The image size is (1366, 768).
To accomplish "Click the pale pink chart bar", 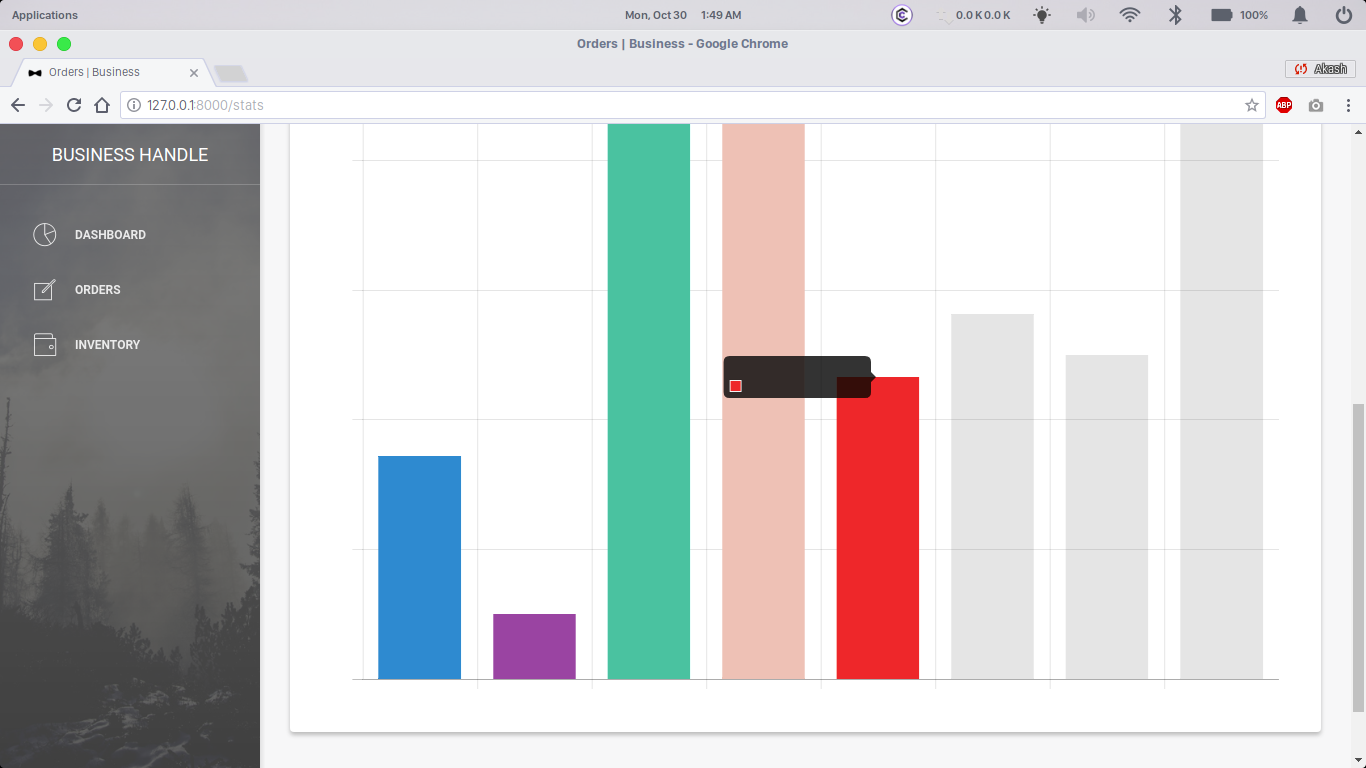I will (x=763, y=401).
